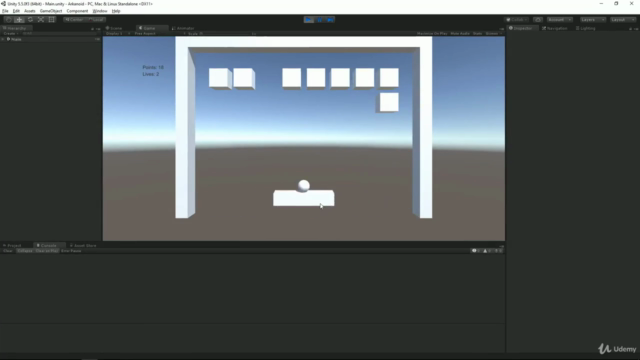
Task: Select the Hand tool in toolbar
Action: (x=9, y=20)
